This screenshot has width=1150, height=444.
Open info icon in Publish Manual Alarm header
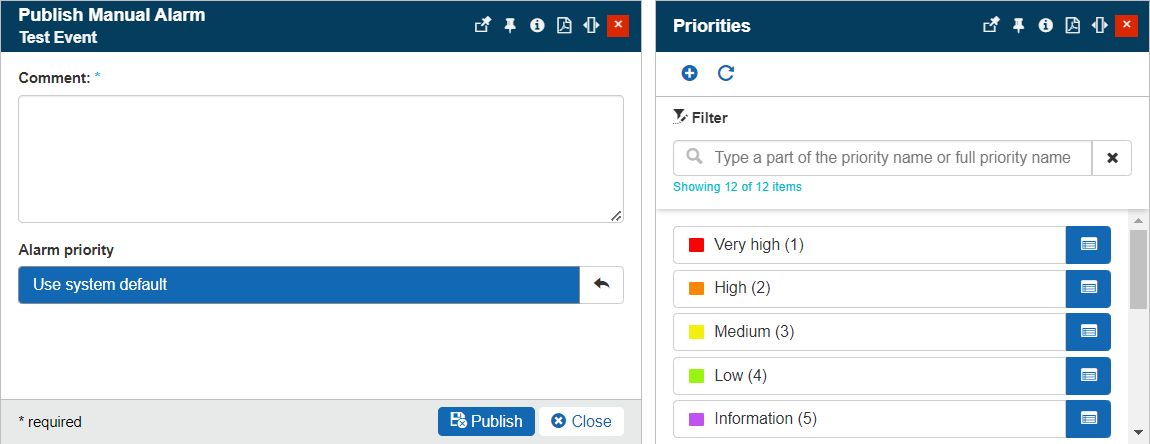pos(537,26)
